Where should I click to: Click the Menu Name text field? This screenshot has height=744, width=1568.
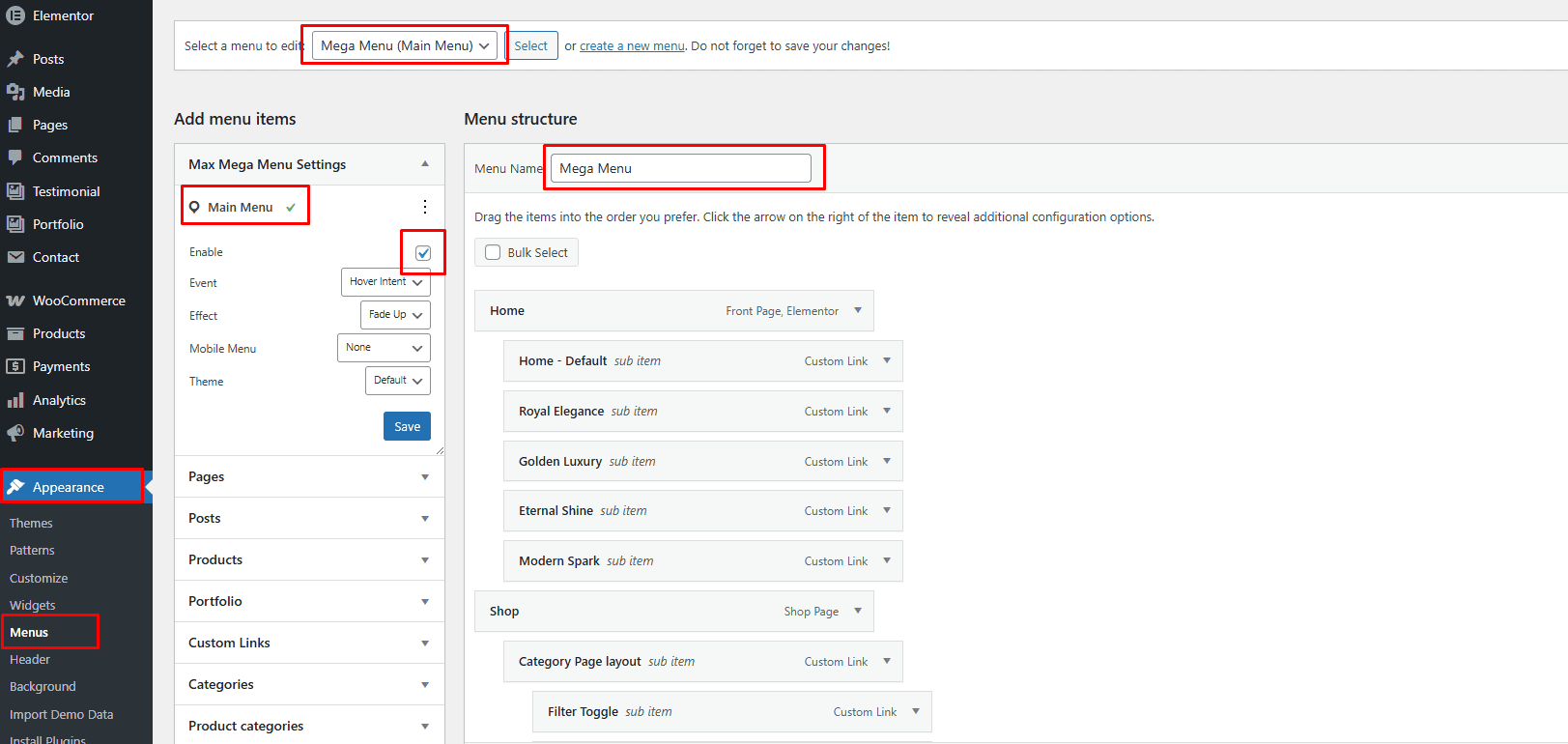click(680, 168)
